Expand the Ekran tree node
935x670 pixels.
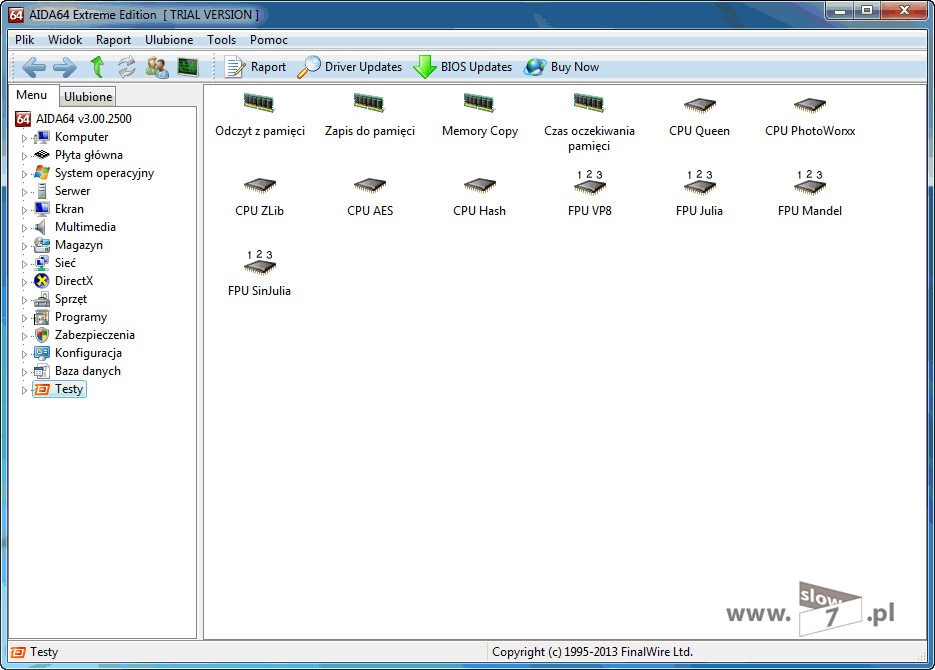(x=24, y=210)
